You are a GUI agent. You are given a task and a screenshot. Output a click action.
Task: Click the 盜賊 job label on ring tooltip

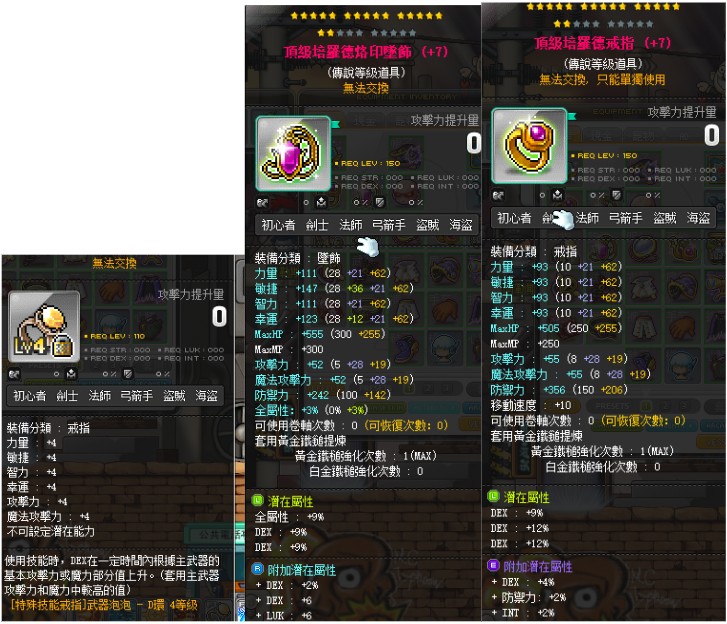(664, 218)
